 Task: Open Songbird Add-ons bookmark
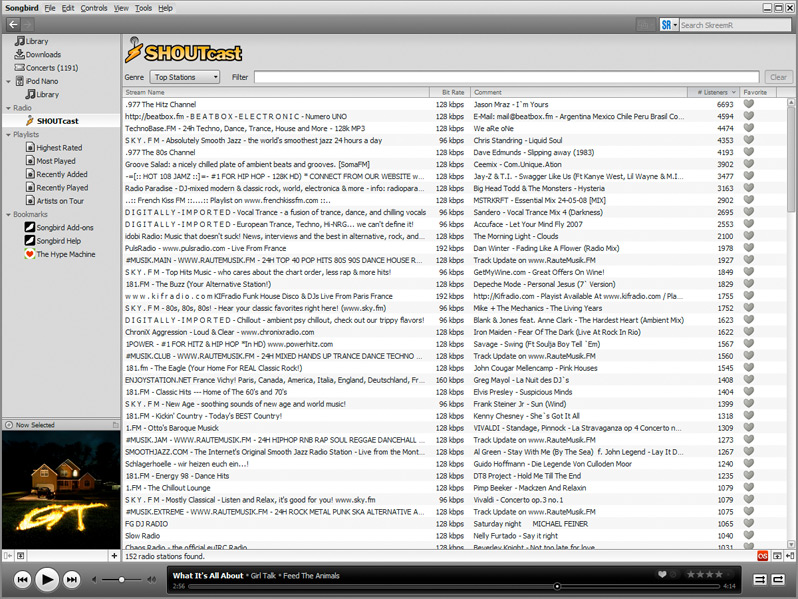59,227
